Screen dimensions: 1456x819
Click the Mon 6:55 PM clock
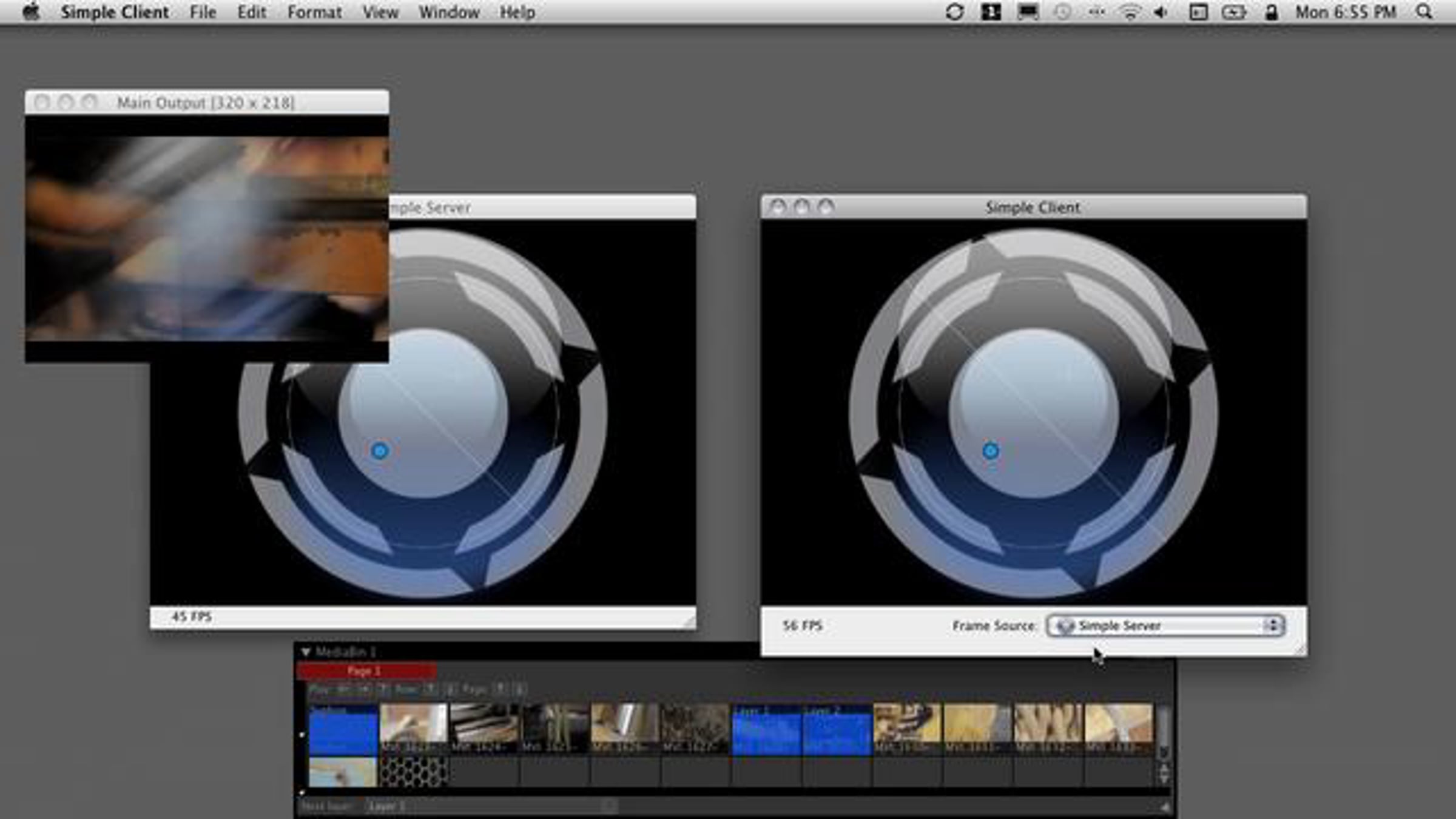click(1346, 12)
